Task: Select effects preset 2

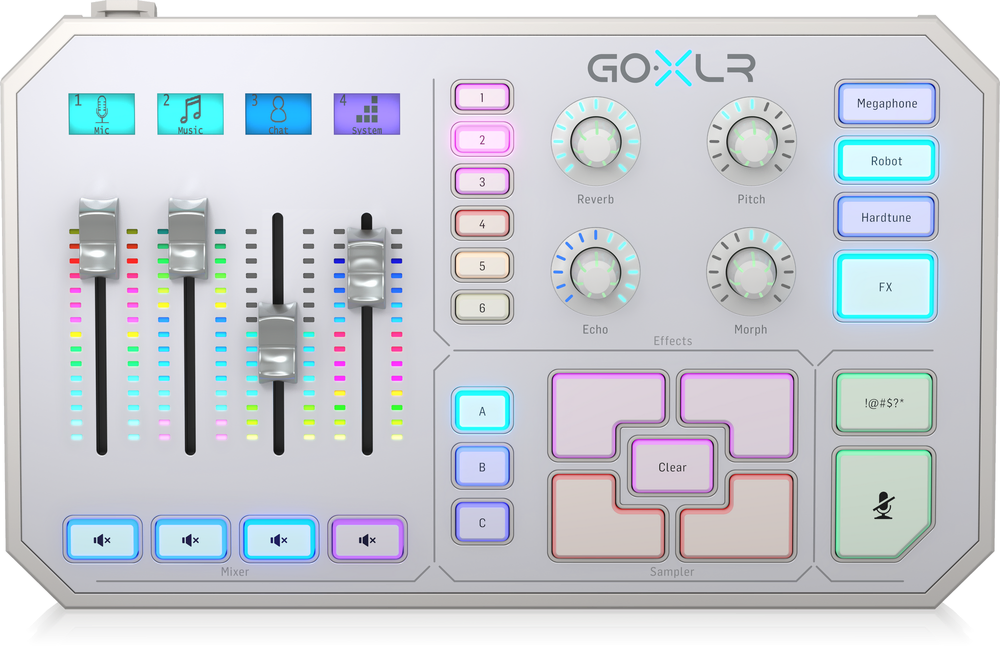Action: coord(482,140)
